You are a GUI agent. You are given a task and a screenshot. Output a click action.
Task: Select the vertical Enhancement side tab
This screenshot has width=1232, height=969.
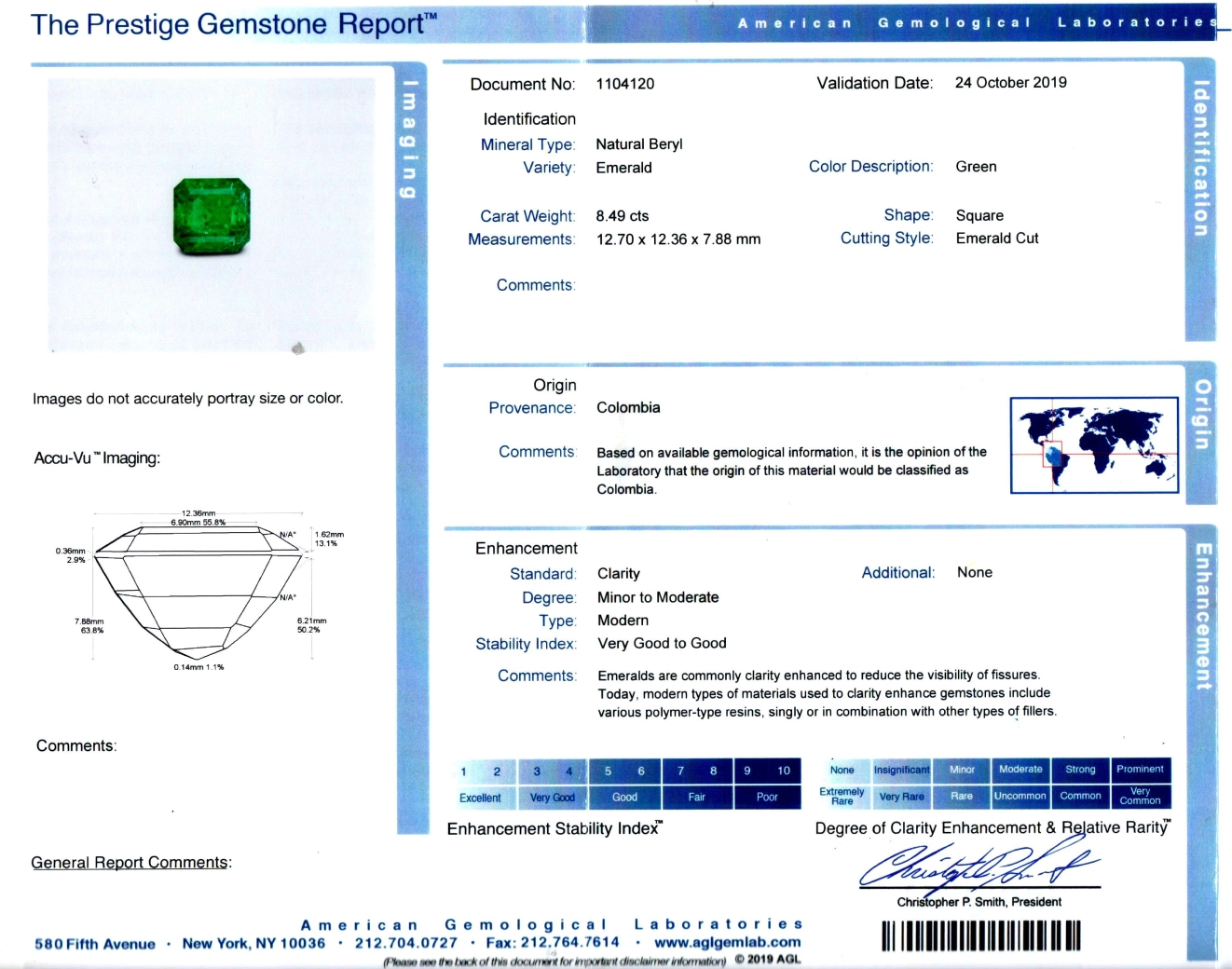pyautogui.click(x=1203, y=616)
